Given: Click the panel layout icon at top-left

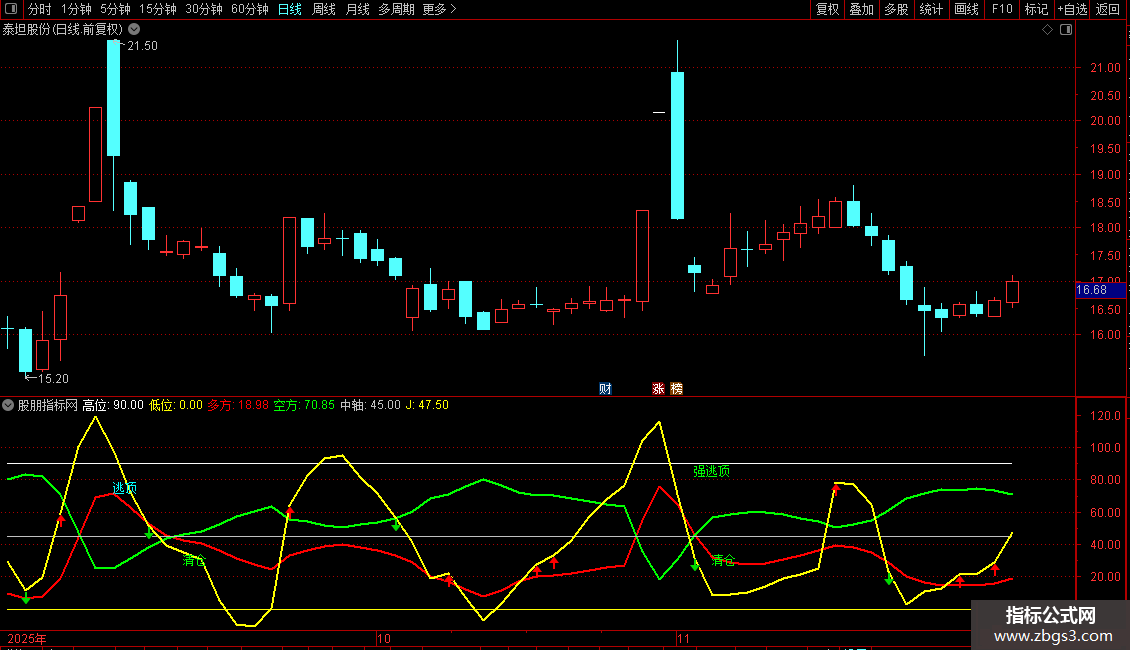Looking at the screenshot, I should pos(11,9).
